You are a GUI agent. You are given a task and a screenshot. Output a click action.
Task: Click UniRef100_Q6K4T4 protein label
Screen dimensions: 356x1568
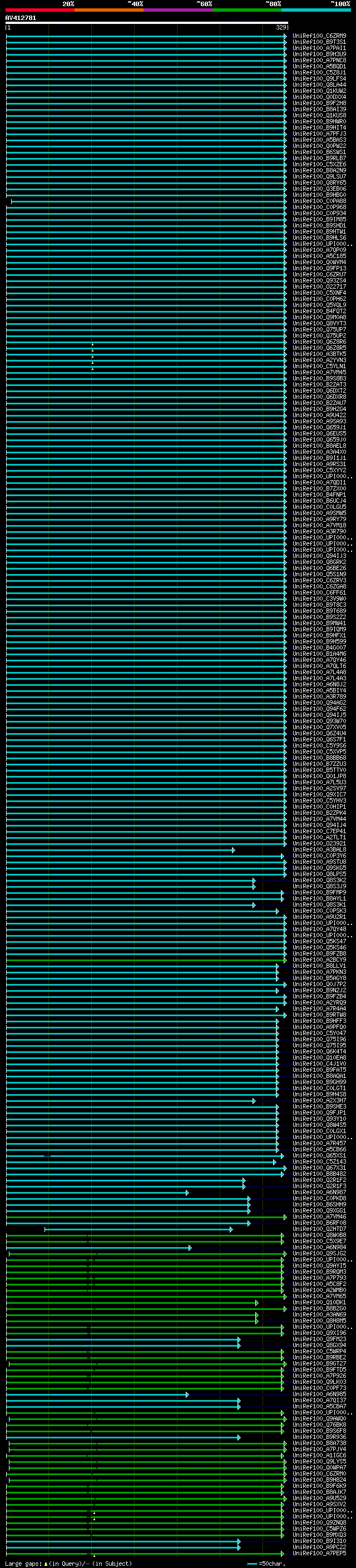tap(319, 1051)
